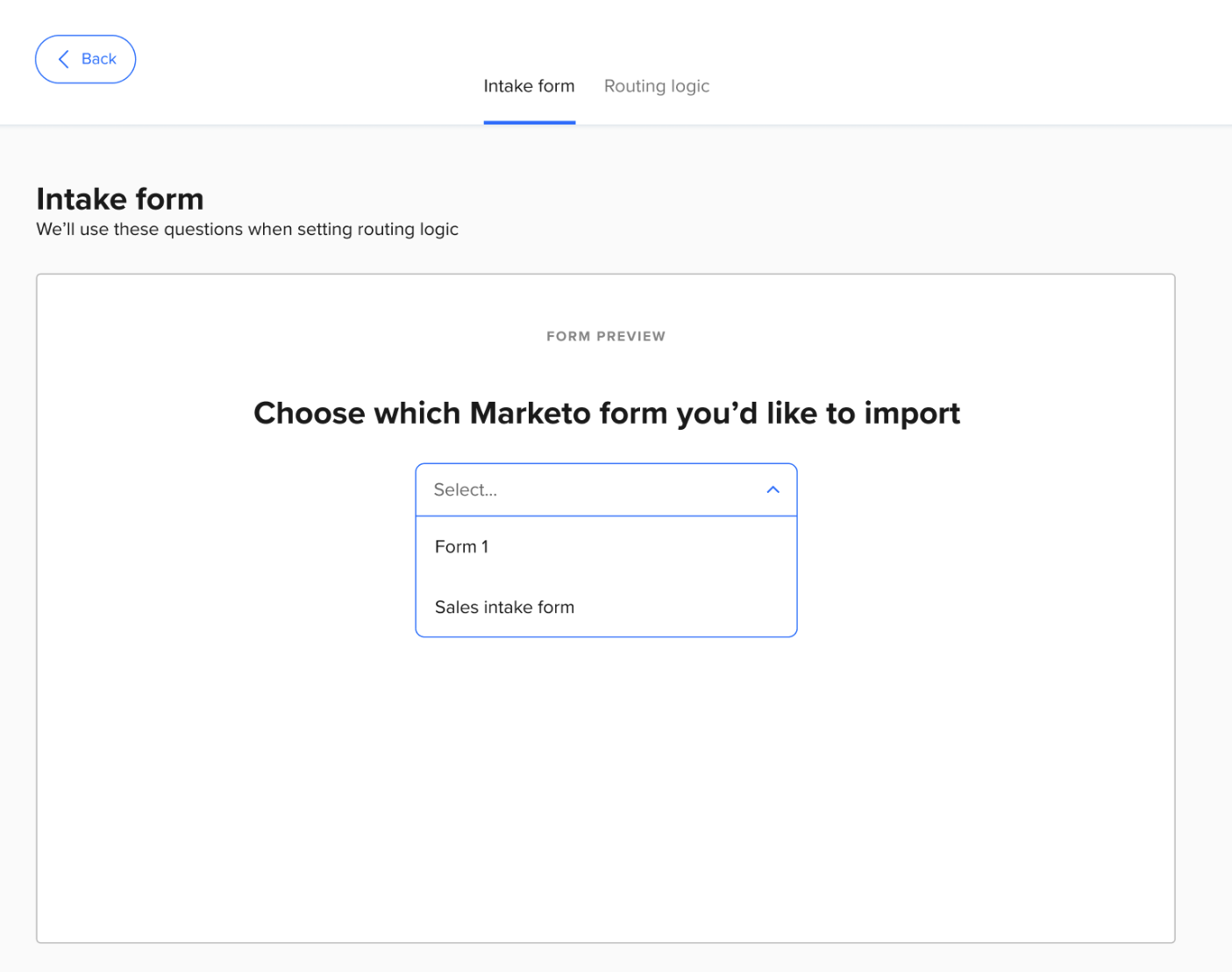1232x972 pixels.
Task: Click the bold Intake form page heading
Action: pyautogui.click(x=120, y=199)
